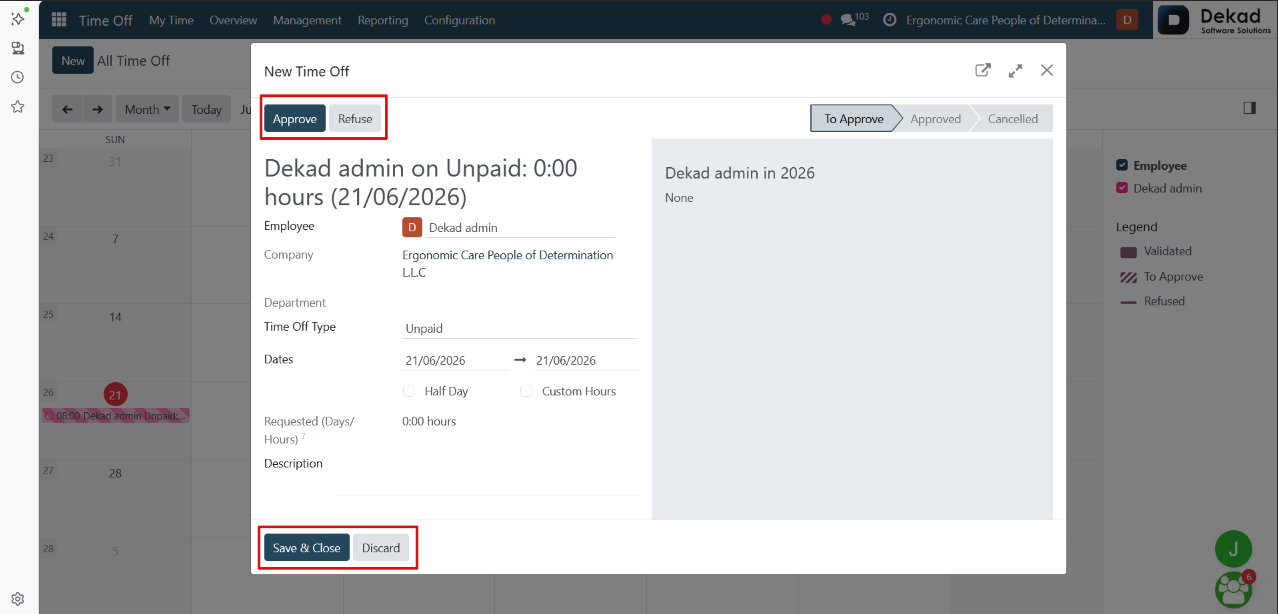Screen dimensions: 1278x614
Task: Open the Reporting menu
Action: coord(382,20)
